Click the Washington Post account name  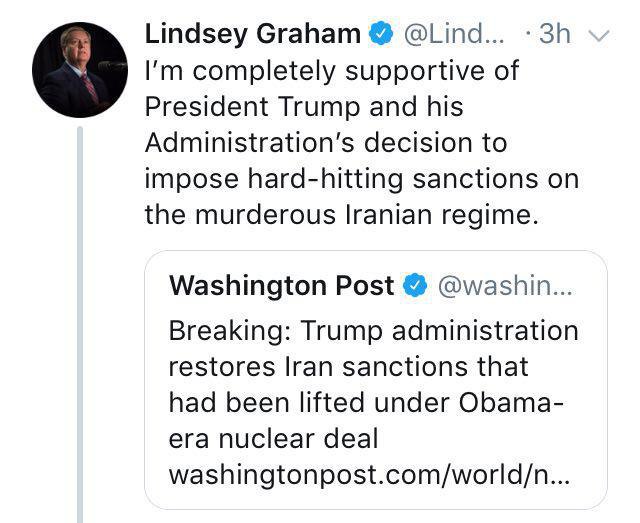pyautogui.click(x=281, y=286)
